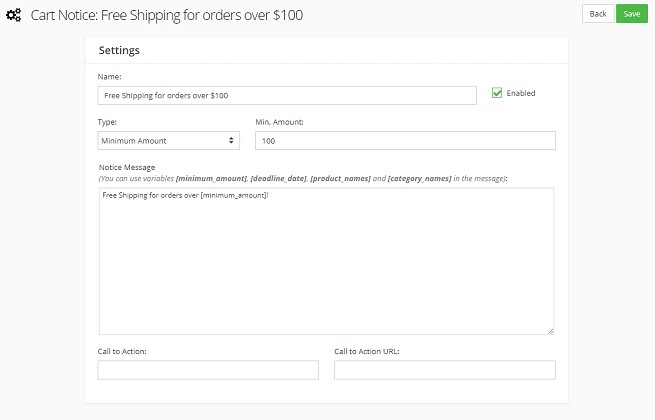Screen dimensions: 655x420
Task: Click the Min. Amount field containing 100
Action: coord(405,141)
